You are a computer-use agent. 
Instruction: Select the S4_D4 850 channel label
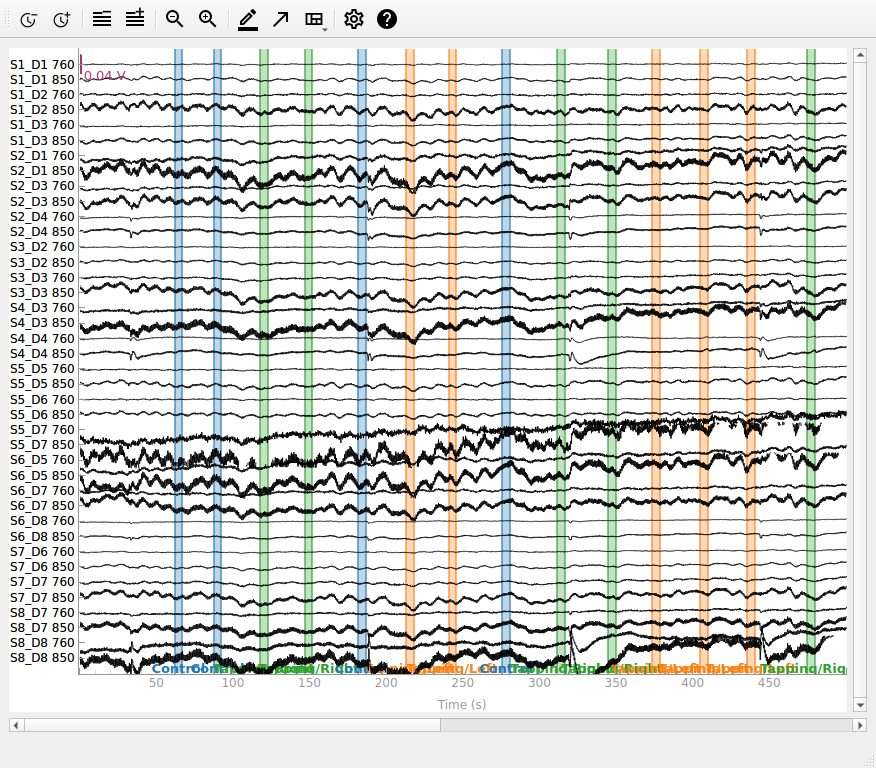pos(42,354)
